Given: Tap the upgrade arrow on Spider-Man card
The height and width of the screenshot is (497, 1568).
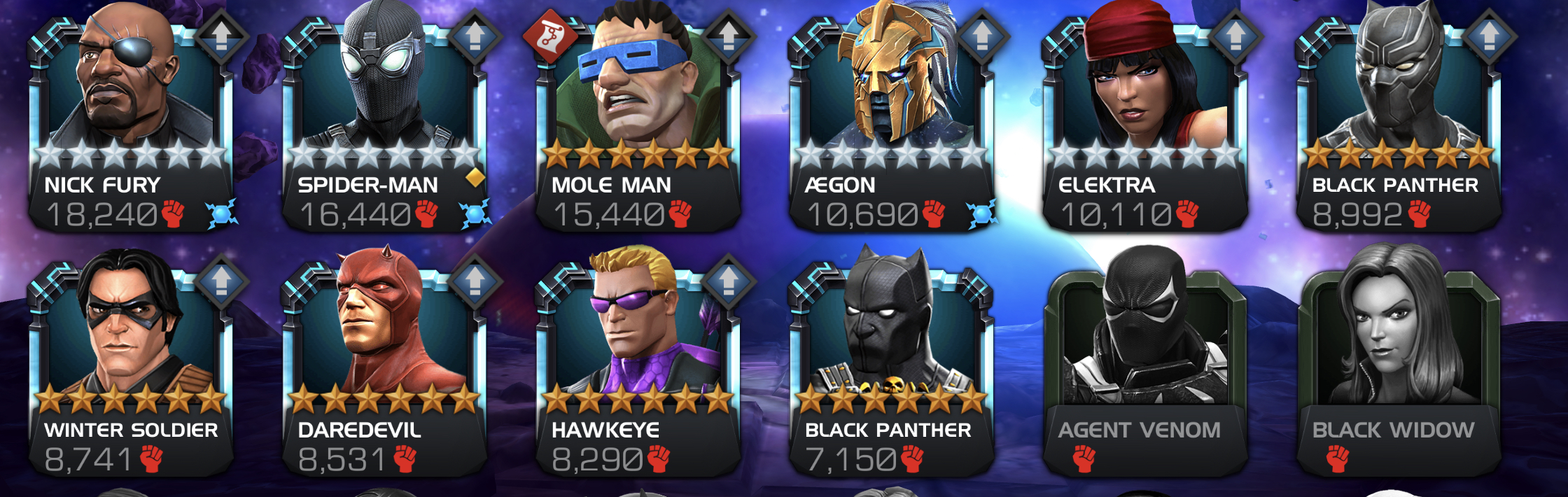Looking at the screenshot, I should click(475, 36).
